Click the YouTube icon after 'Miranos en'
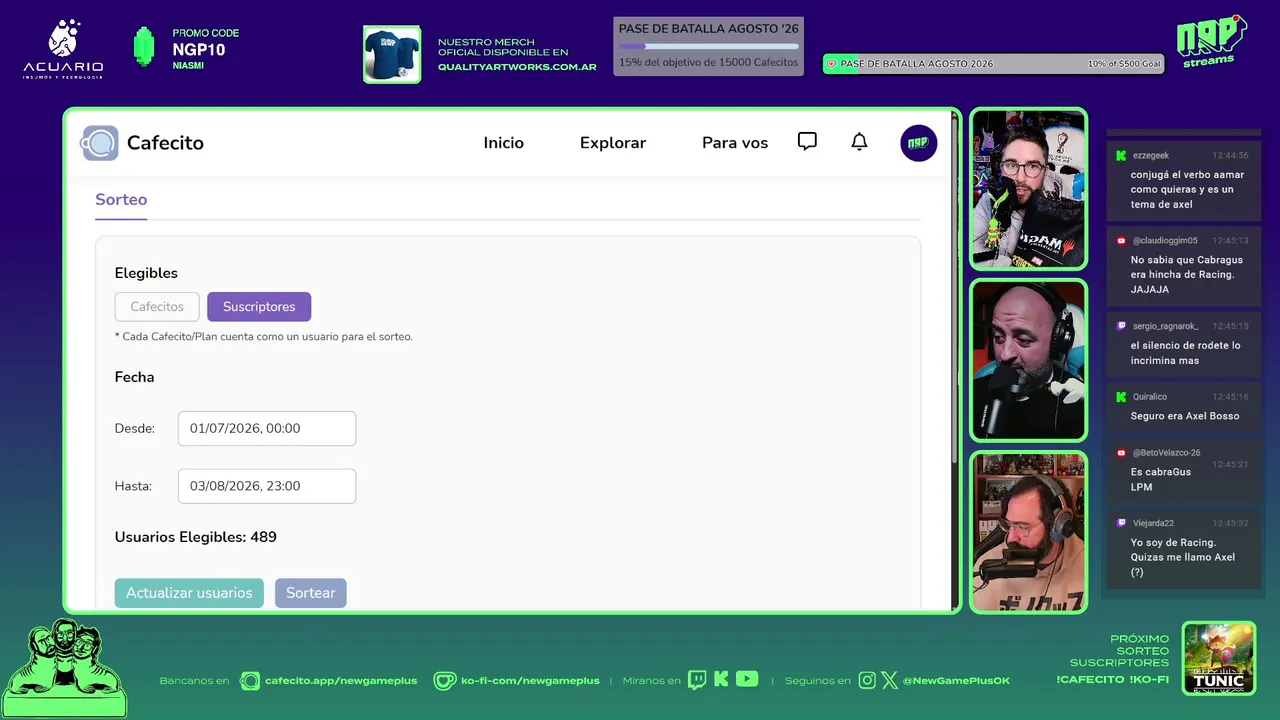 747,679
